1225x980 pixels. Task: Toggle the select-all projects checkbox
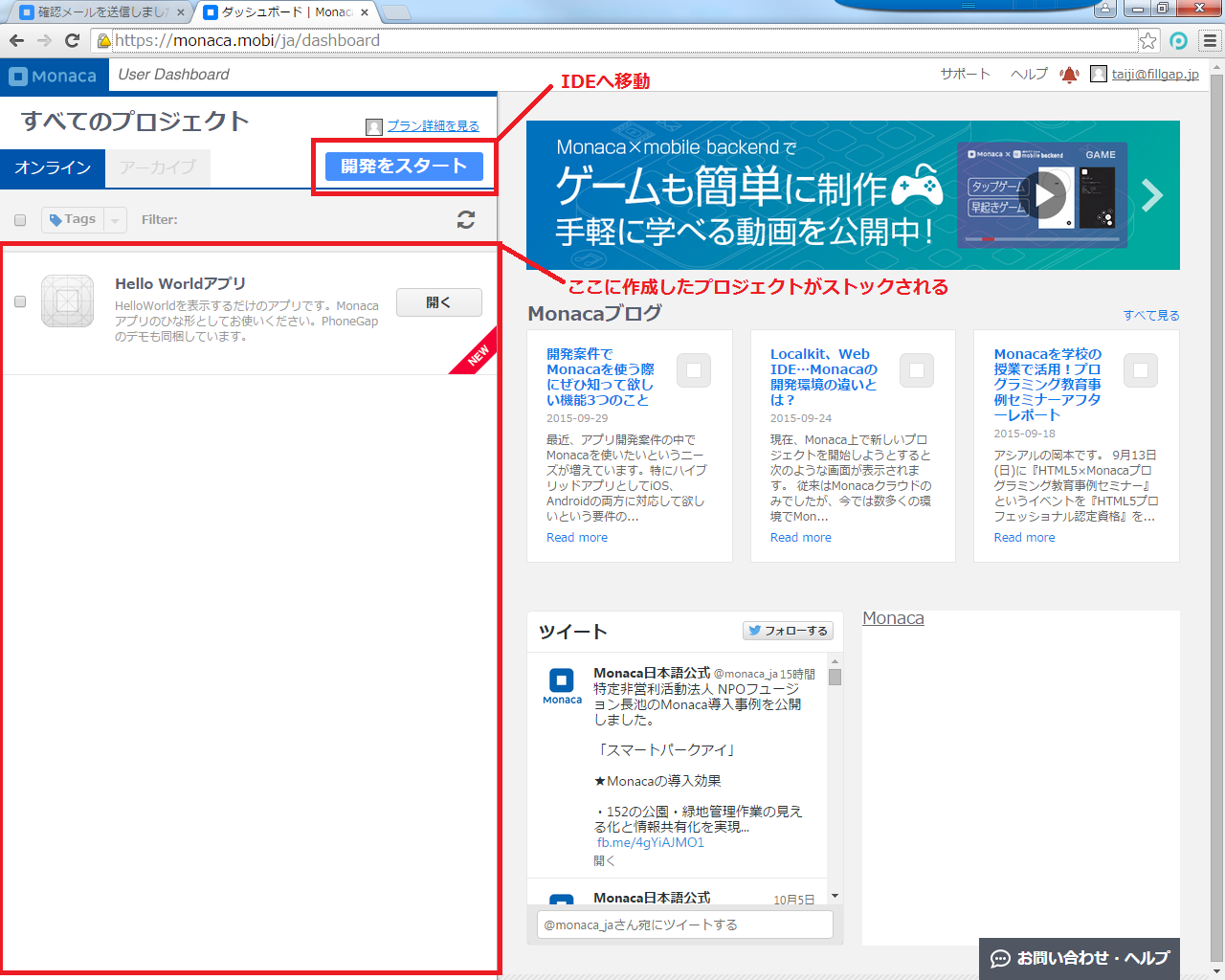pos(20,220)
